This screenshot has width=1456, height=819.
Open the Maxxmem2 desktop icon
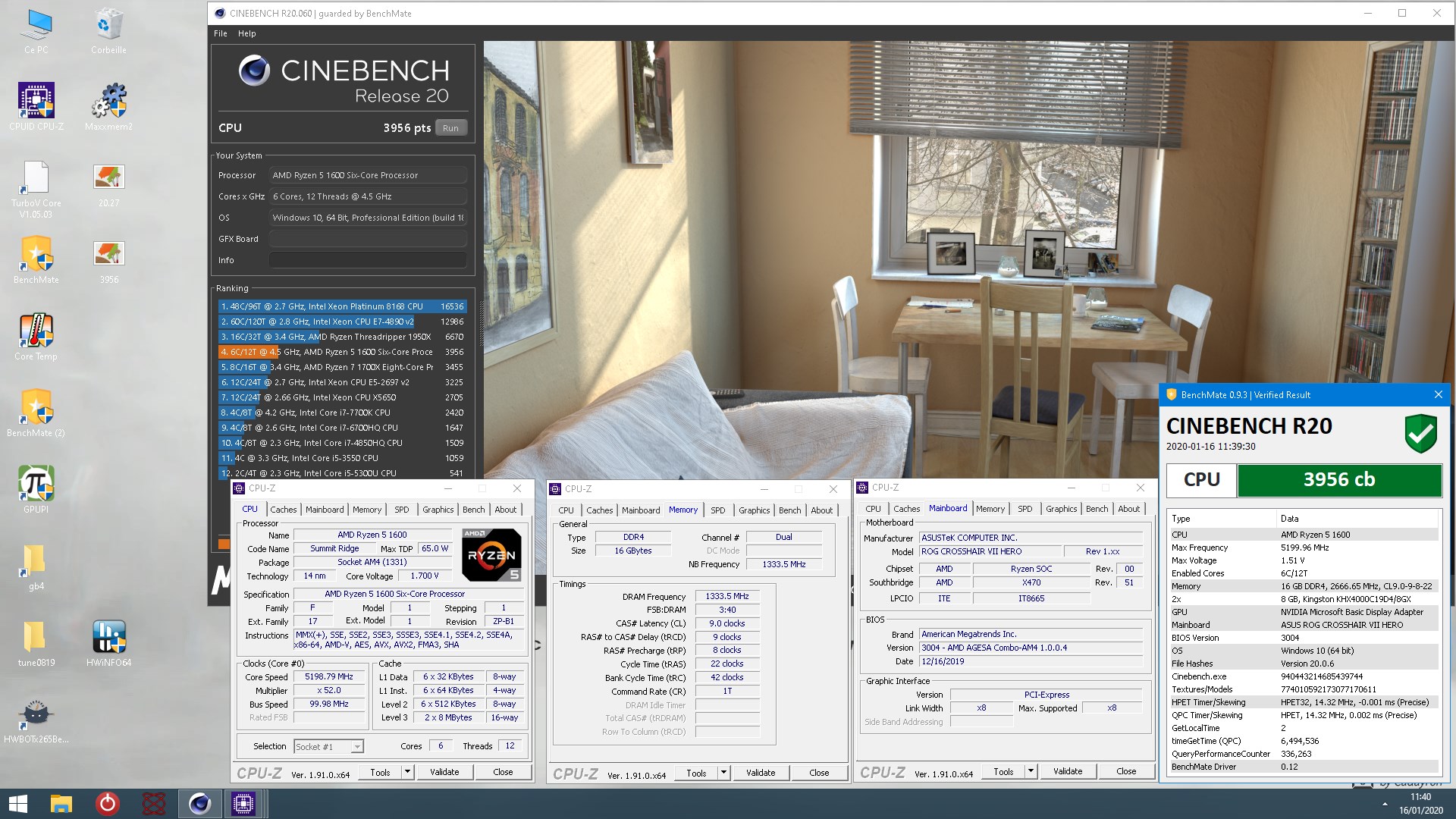[108, 106]
